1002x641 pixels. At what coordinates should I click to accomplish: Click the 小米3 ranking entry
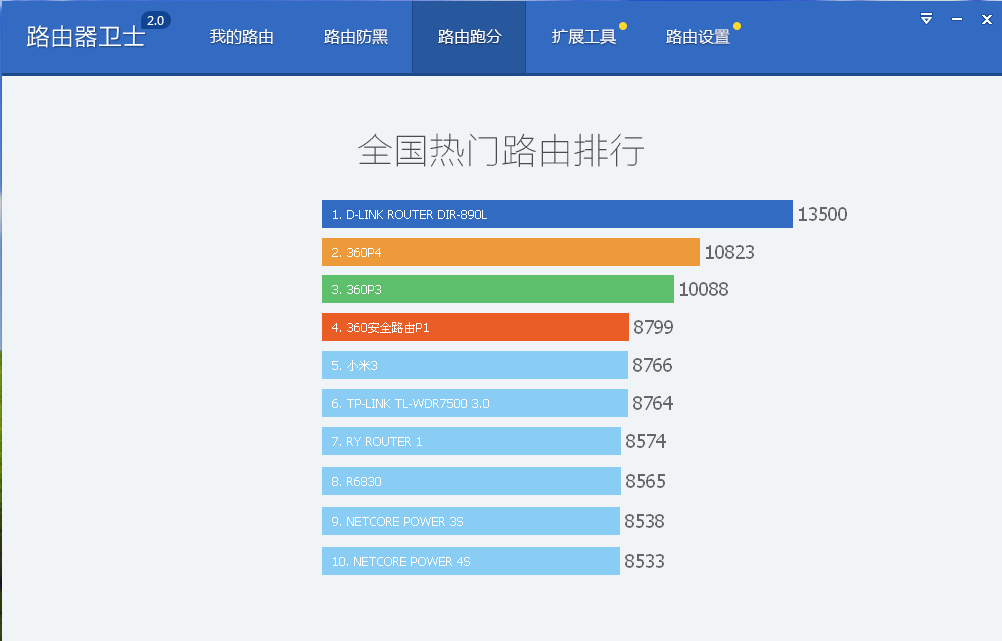[475, 365]
